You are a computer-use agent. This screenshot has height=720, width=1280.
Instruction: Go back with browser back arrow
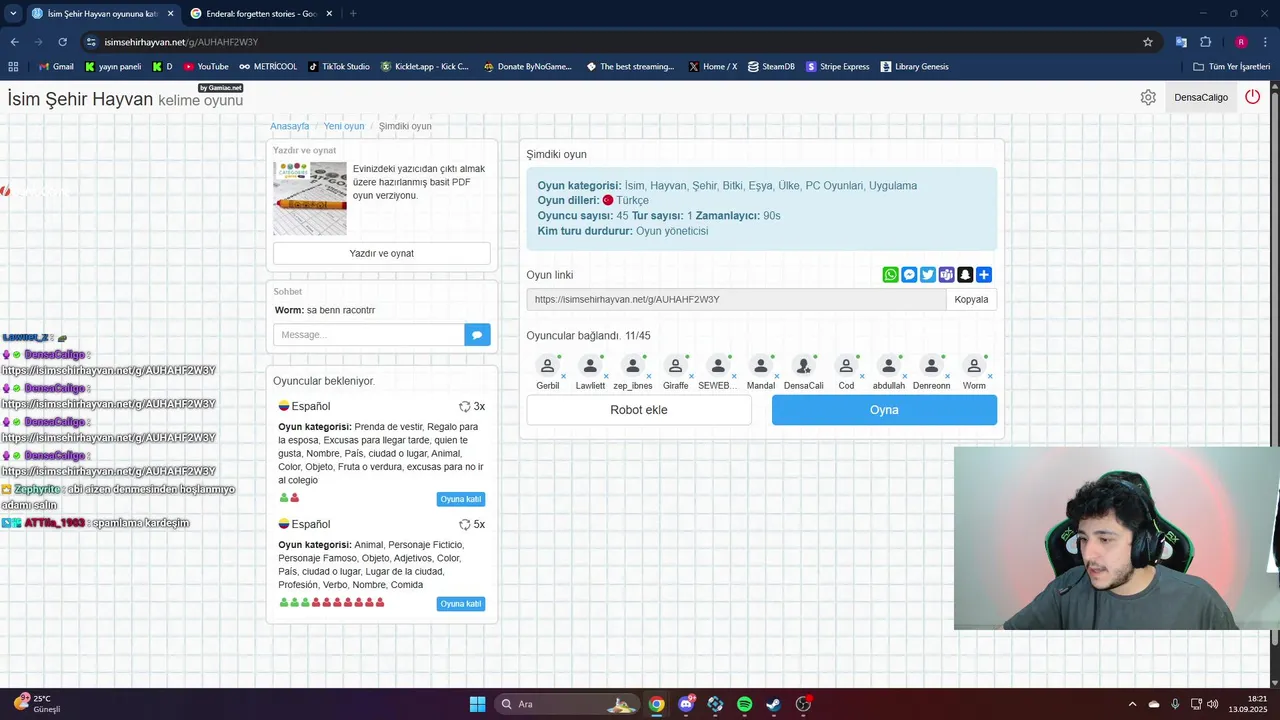click(x=14, y=42)
